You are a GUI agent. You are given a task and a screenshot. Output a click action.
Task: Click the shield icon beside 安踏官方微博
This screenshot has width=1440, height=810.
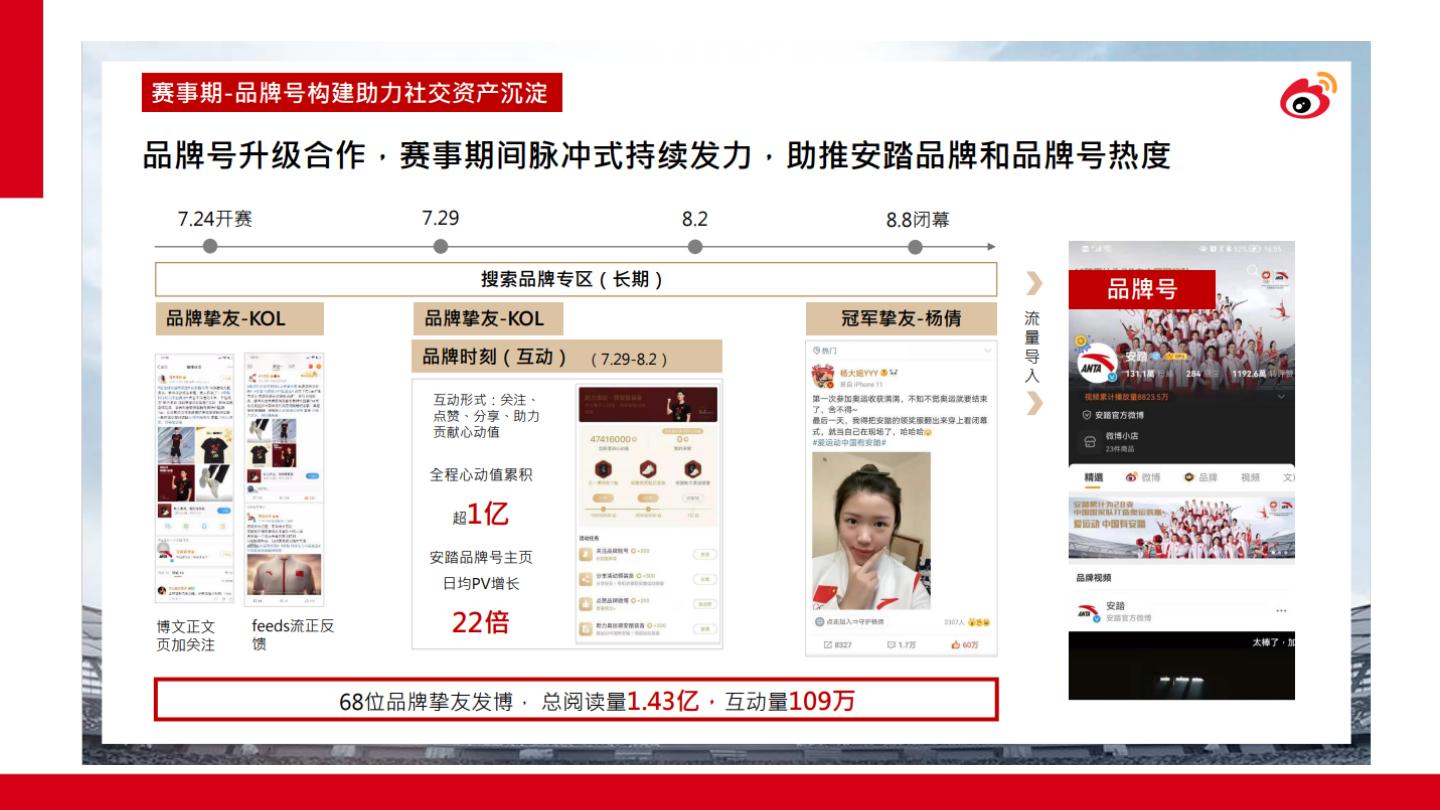1087,415
